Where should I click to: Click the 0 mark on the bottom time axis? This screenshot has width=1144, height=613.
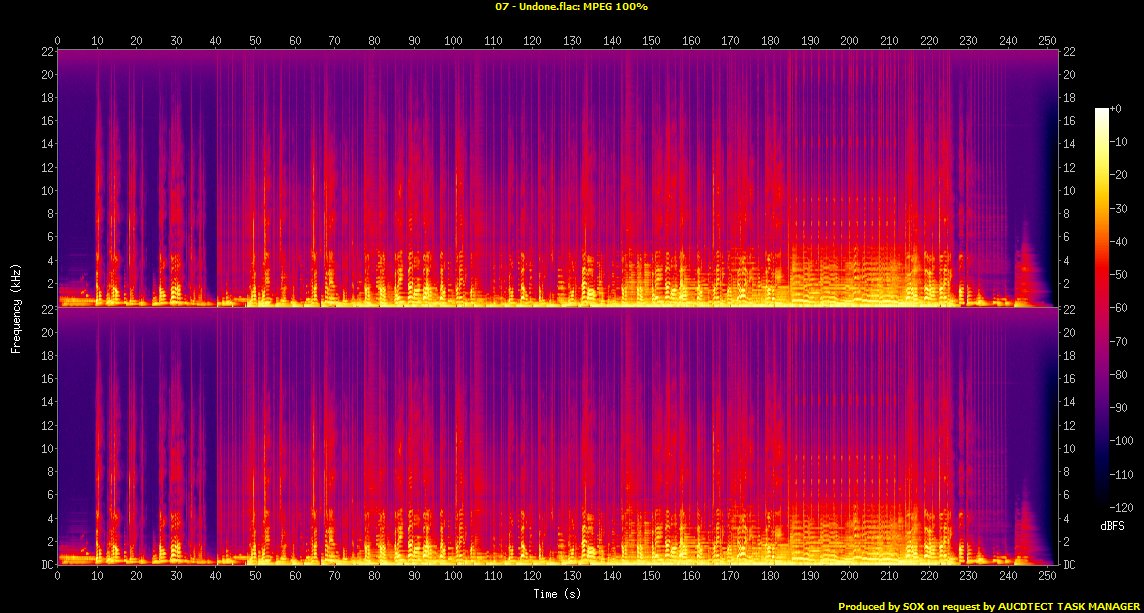click(x=58, y=576)
